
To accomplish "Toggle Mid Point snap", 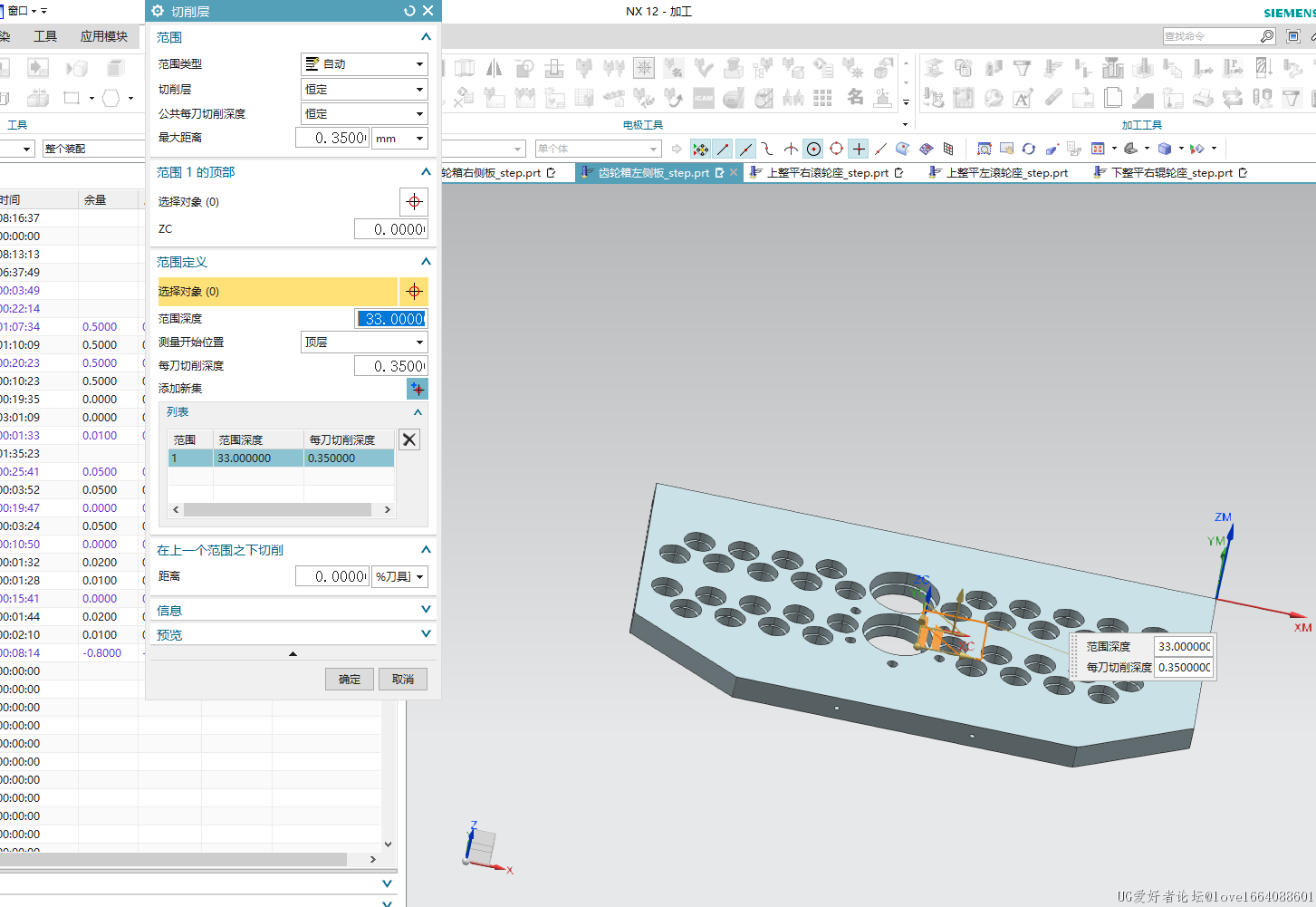I will tap(745, 149).
